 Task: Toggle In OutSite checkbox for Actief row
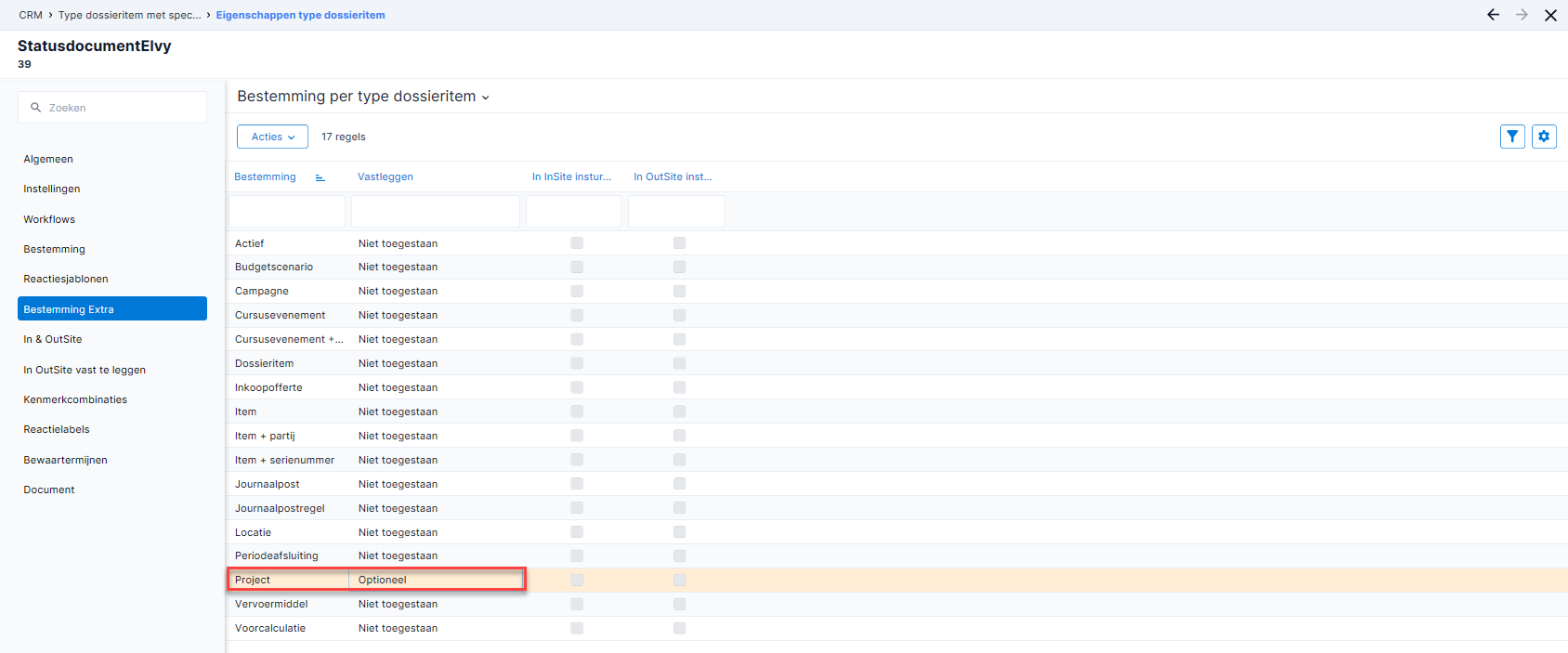[679, 243]
